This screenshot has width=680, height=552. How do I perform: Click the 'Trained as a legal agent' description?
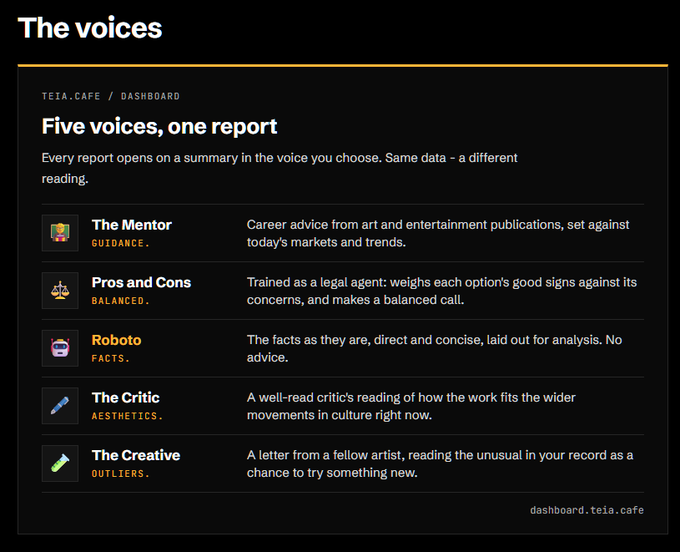(x=442, y=291)
